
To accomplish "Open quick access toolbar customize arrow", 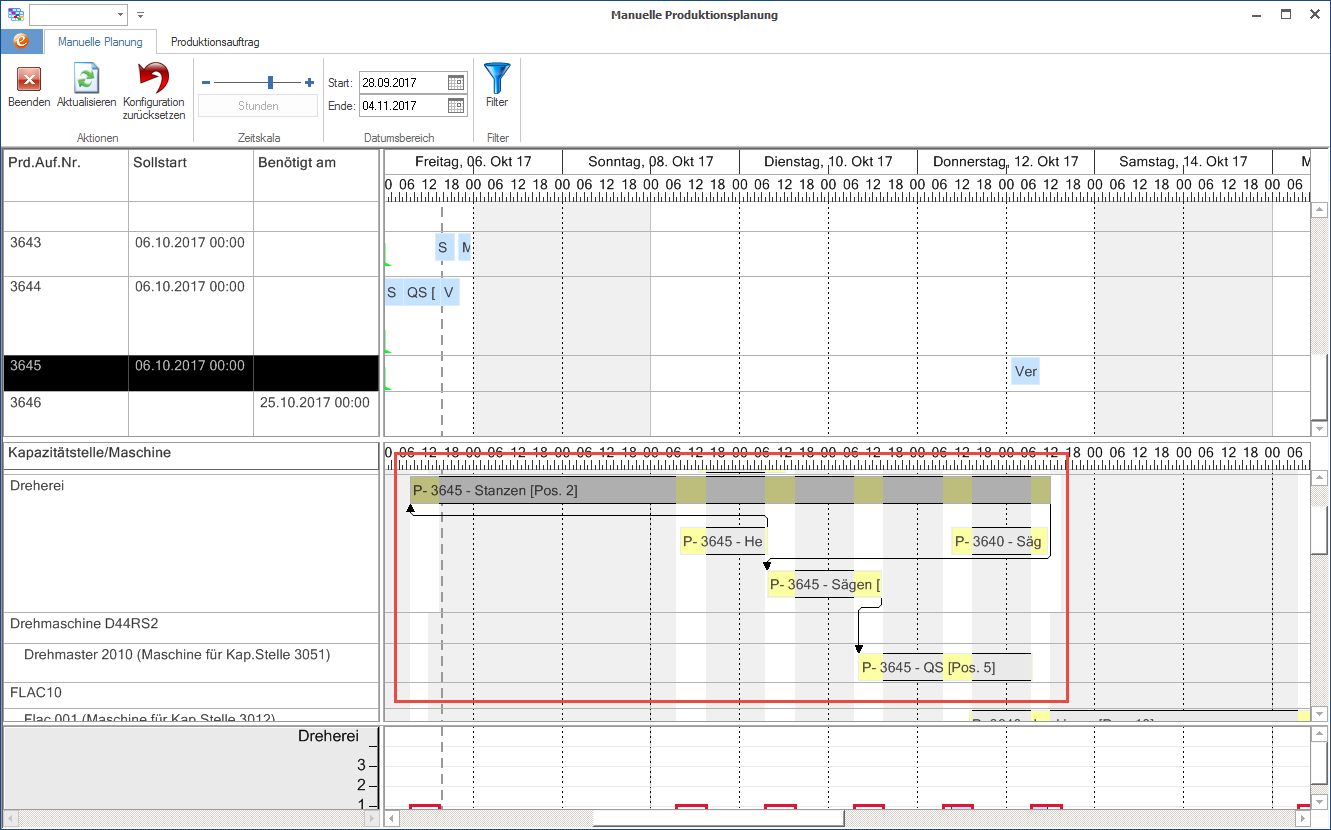I will tap(140, 15).
